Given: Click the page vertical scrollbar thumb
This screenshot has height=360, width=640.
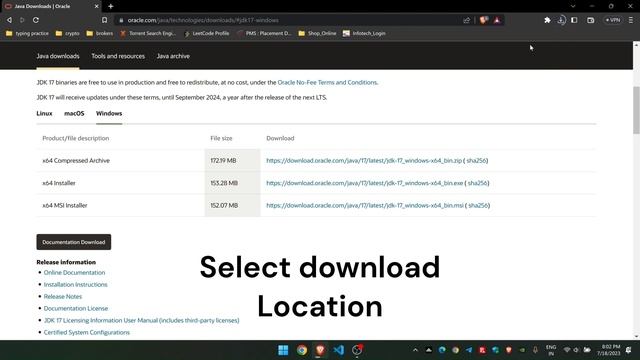Looking at the screenshot, I should 636,110.
